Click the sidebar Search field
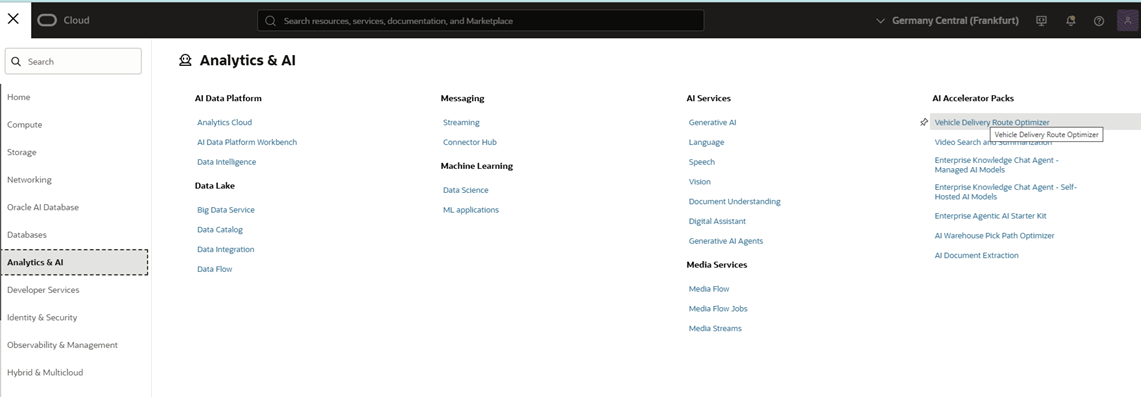 pos(73,62)
